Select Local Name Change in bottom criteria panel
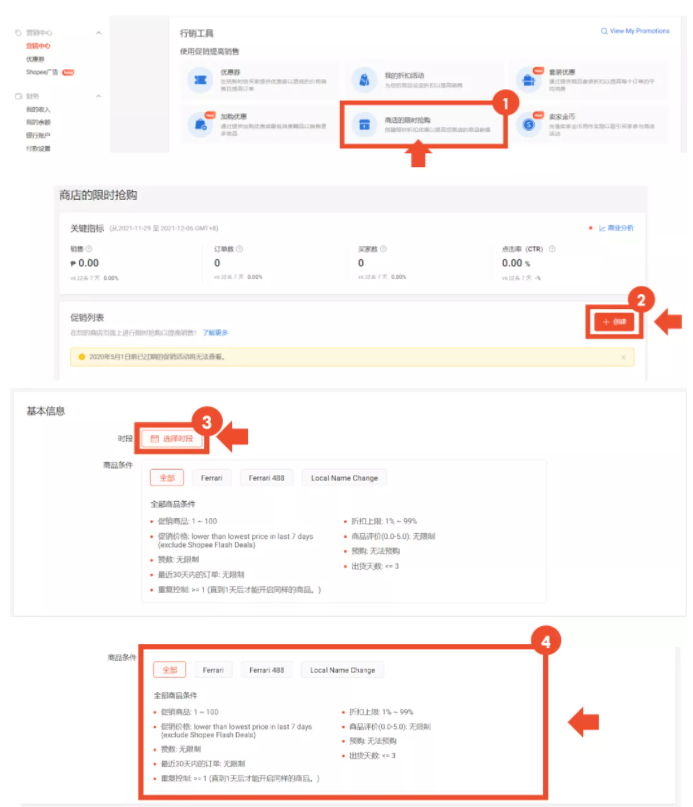693x807 pixels. tap(342, 670)
